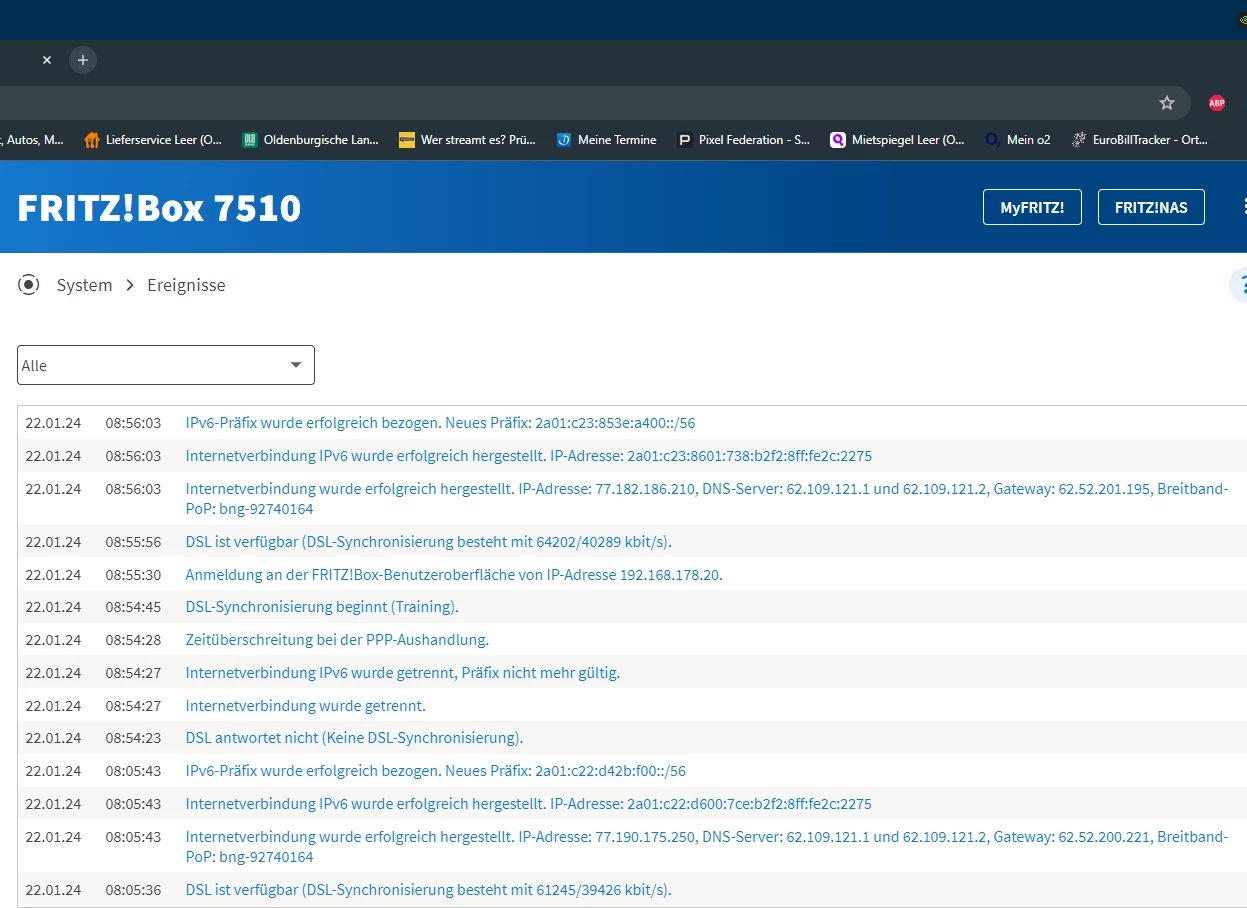Open the Alle event filter dropdown

pyautogui.click(x=166, y=365)
